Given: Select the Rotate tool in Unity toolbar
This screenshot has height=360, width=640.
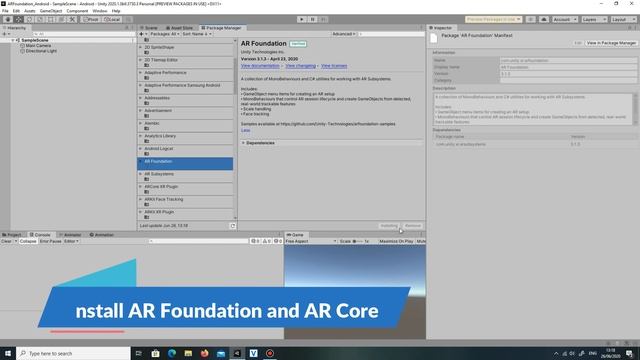Looking at the screenshot, I should click(29, 19).
